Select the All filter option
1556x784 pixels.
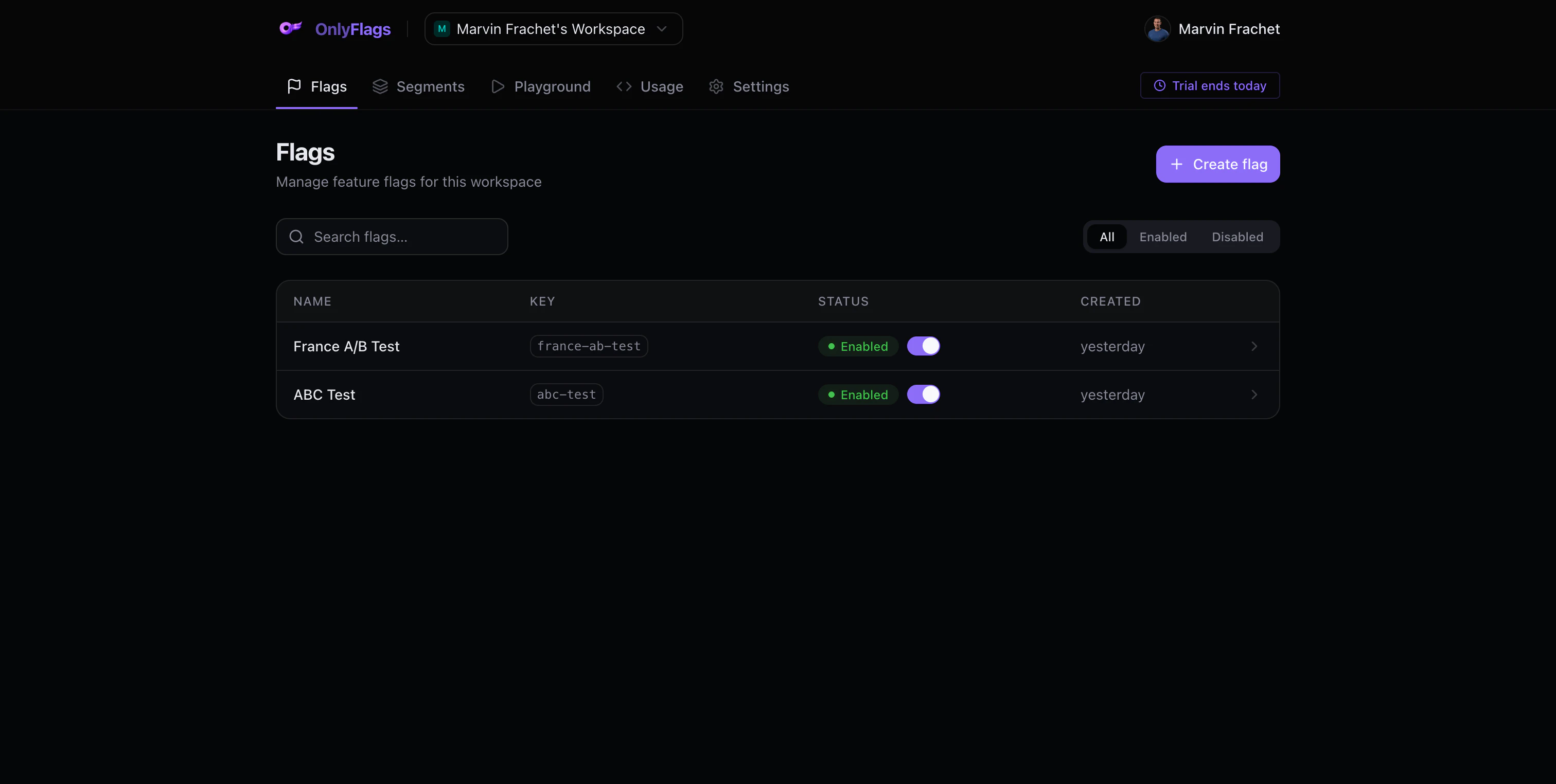(x=1107, y=237)
